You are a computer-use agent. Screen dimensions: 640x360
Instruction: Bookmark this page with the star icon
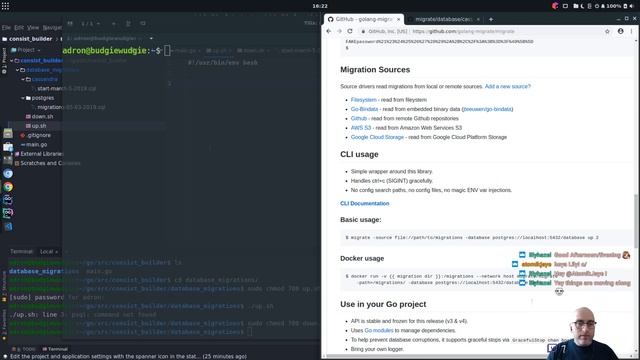click(x=607, y=31)
